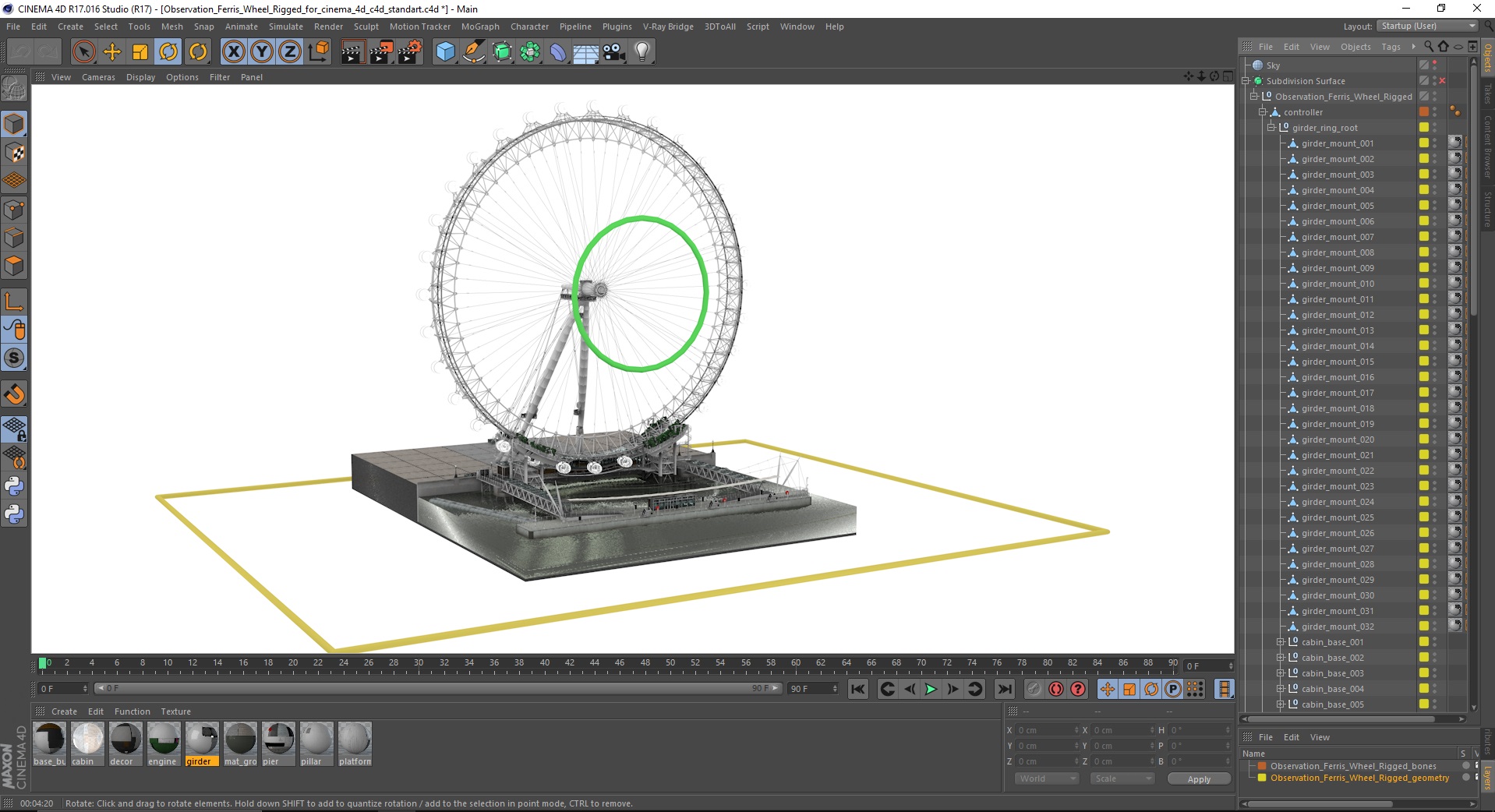Expand cabin_base_003 in object tree

1280,673
